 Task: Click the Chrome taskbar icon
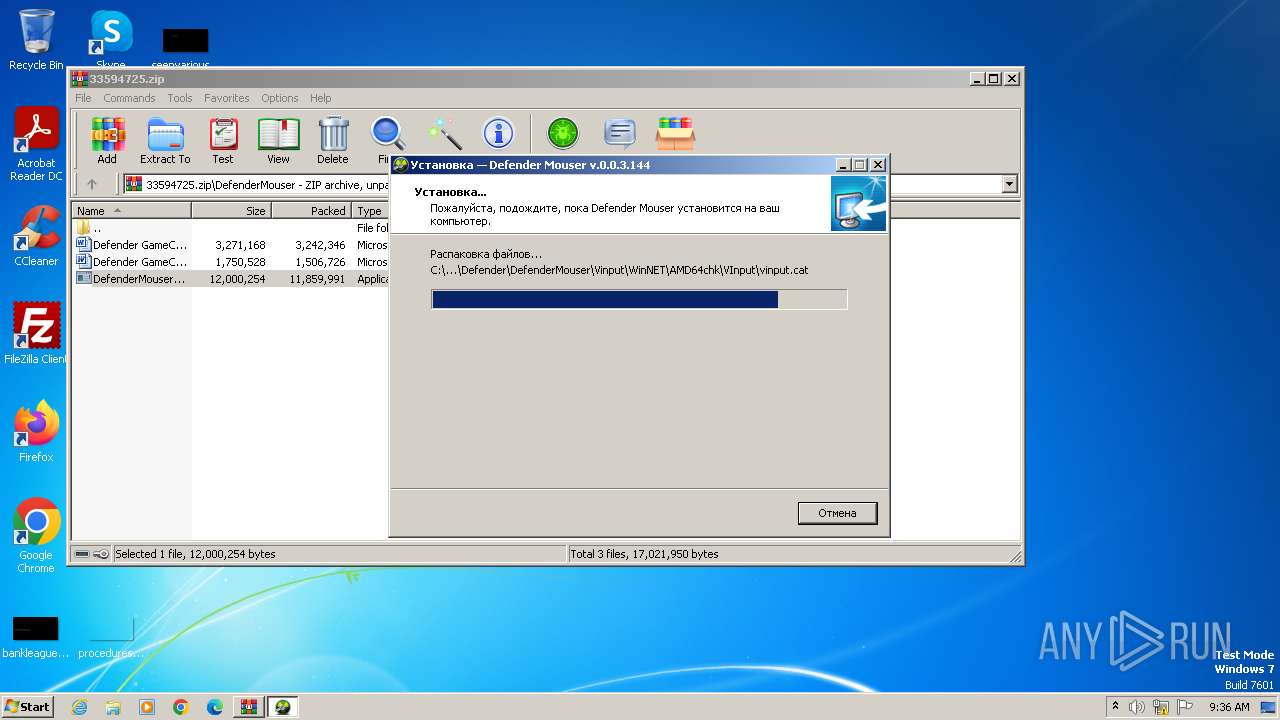[x=181, y=707]
